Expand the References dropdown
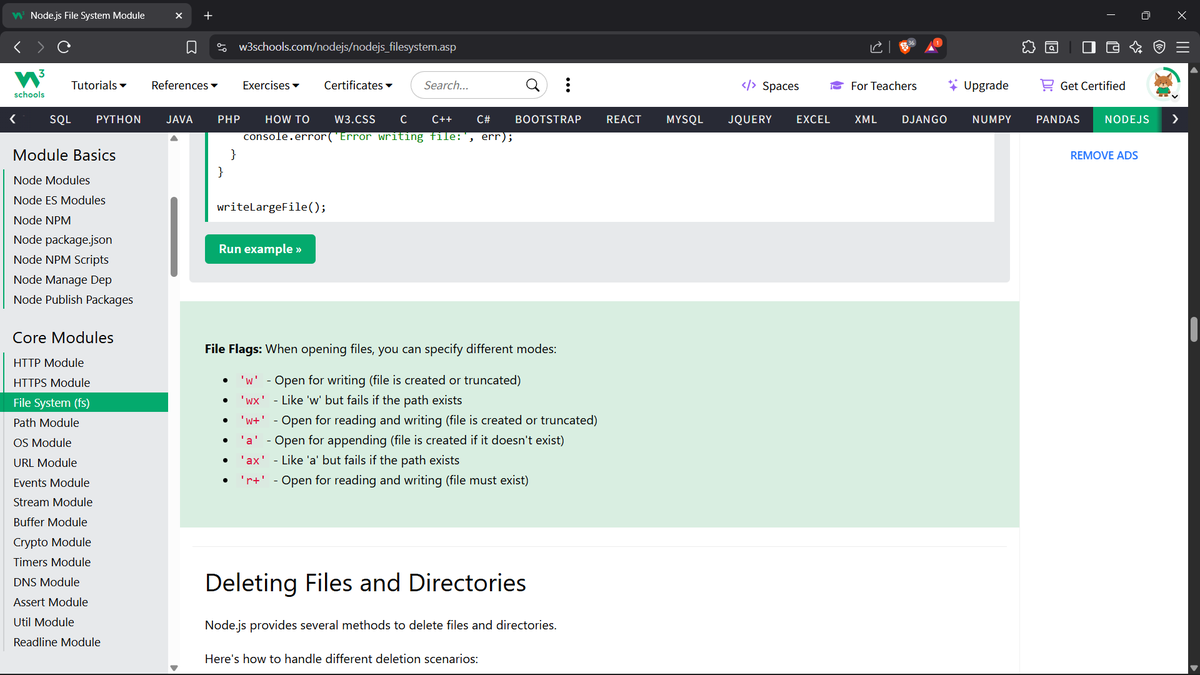The width and height of the screenshot is (1200, 675). 185,85
